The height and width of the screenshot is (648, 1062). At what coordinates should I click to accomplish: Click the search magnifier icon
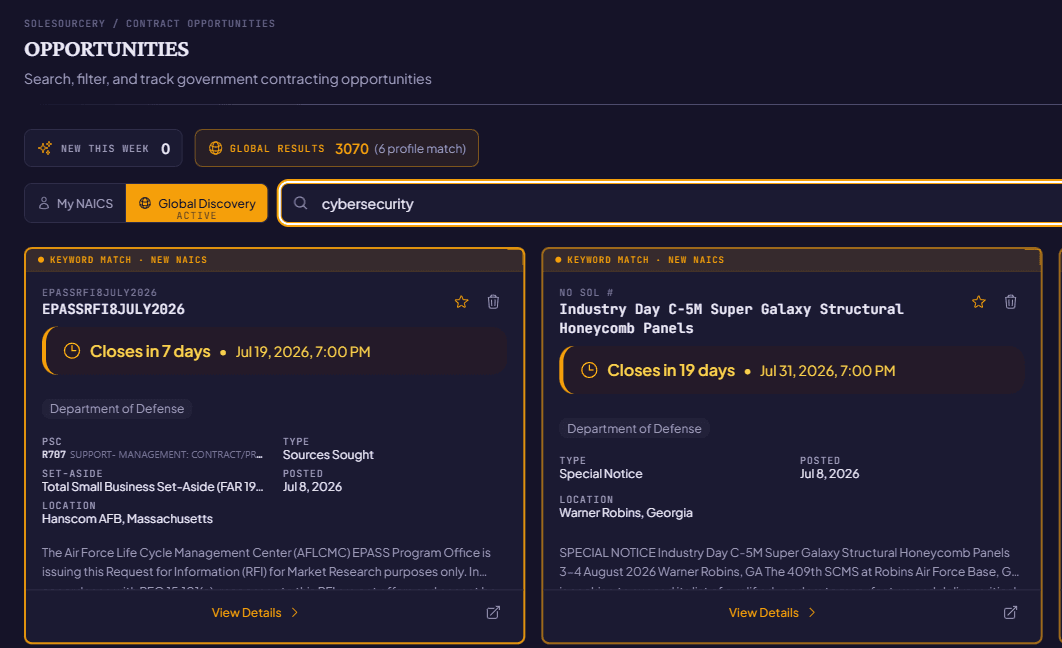tap(301, 203)
